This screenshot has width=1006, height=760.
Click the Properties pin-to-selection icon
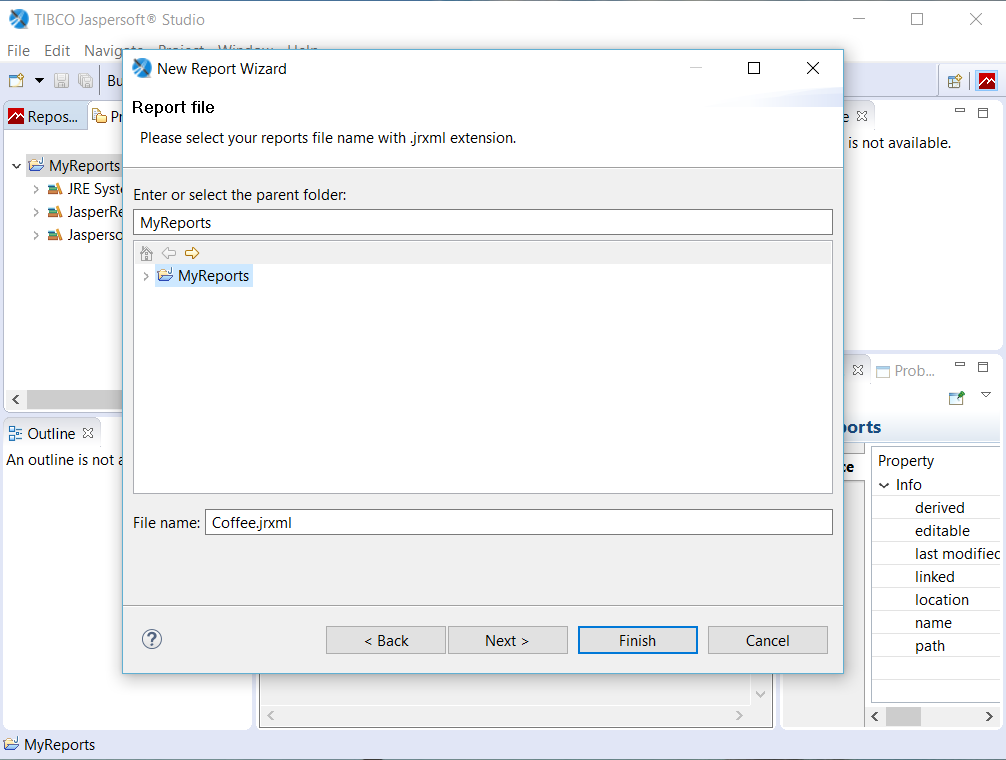click(x=957, y=398)
